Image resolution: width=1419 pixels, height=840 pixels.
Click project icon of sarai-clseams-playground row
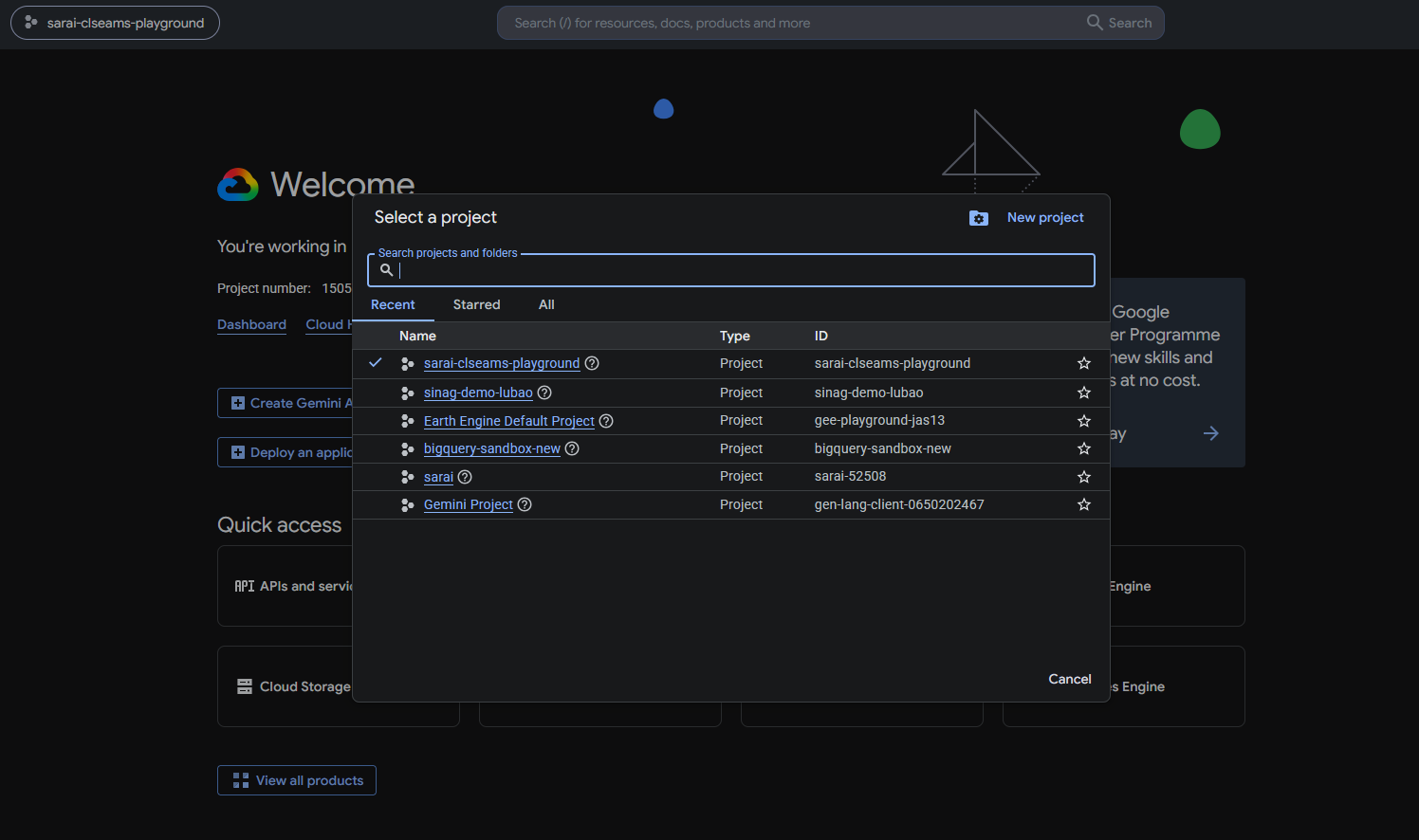click(407, 364)
